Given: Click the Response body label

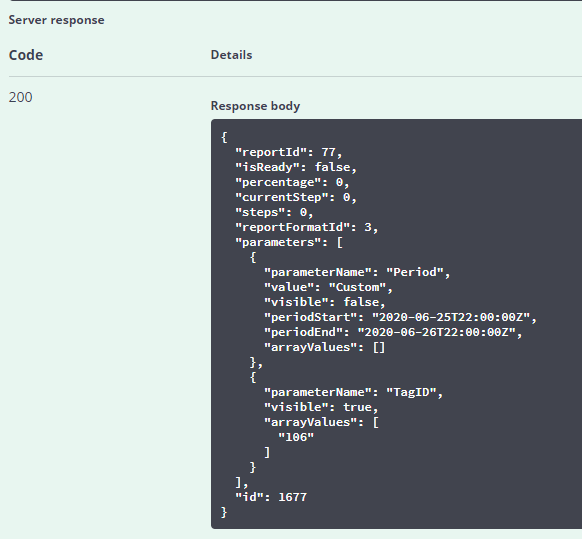Looking at the screenshot, I should pyautogui.click(x=255, y=106).
